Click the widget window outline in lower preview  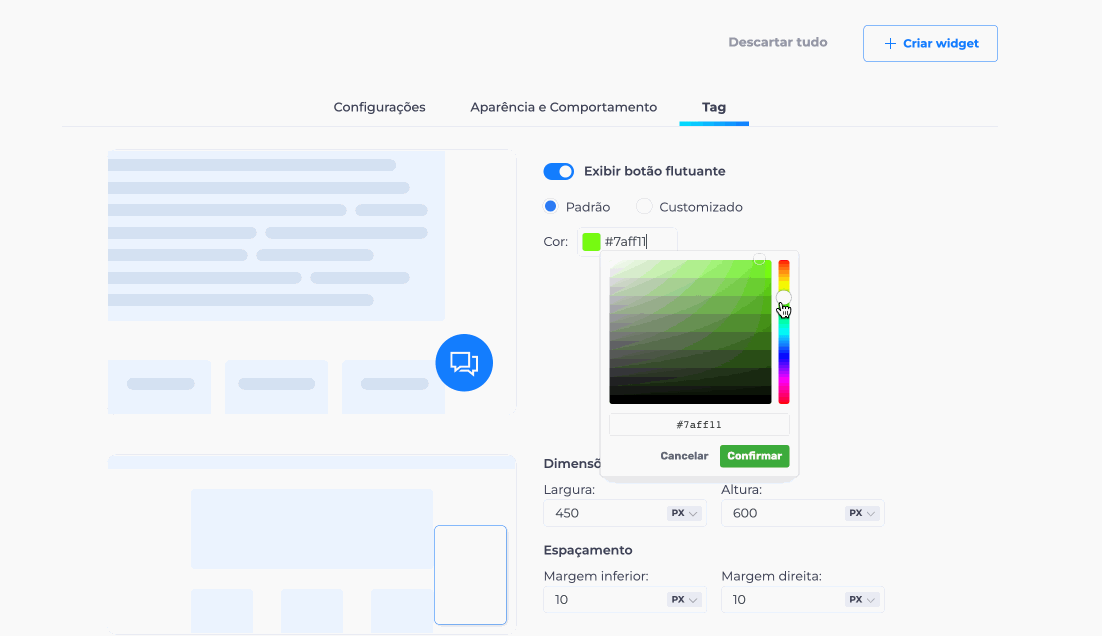tap(470, 575)
